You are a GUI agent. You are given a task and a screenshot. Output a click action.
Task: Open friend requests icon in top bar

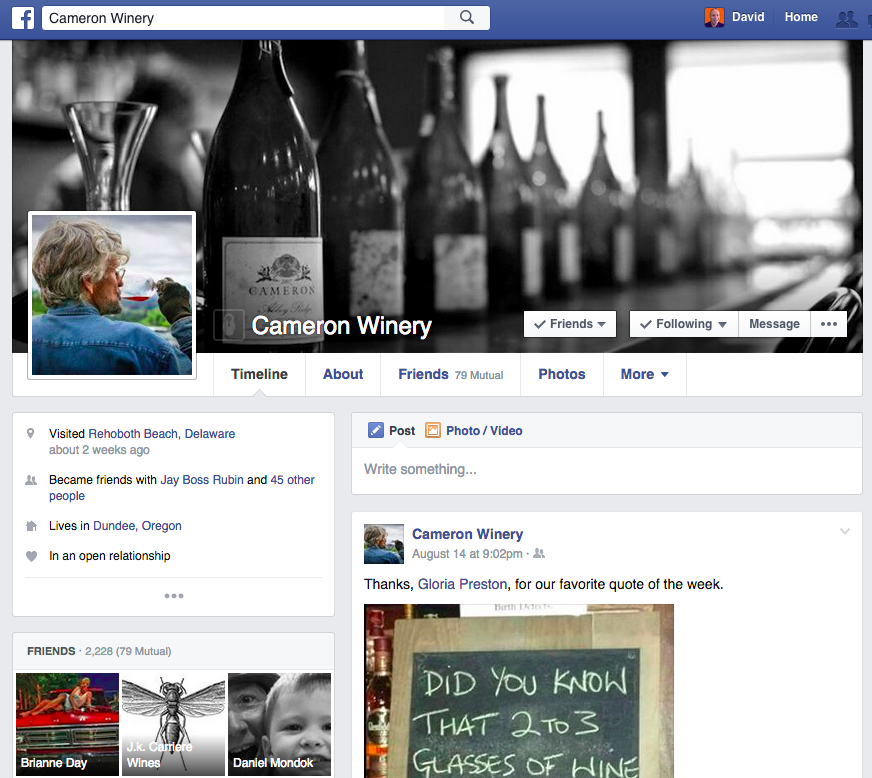847,18
